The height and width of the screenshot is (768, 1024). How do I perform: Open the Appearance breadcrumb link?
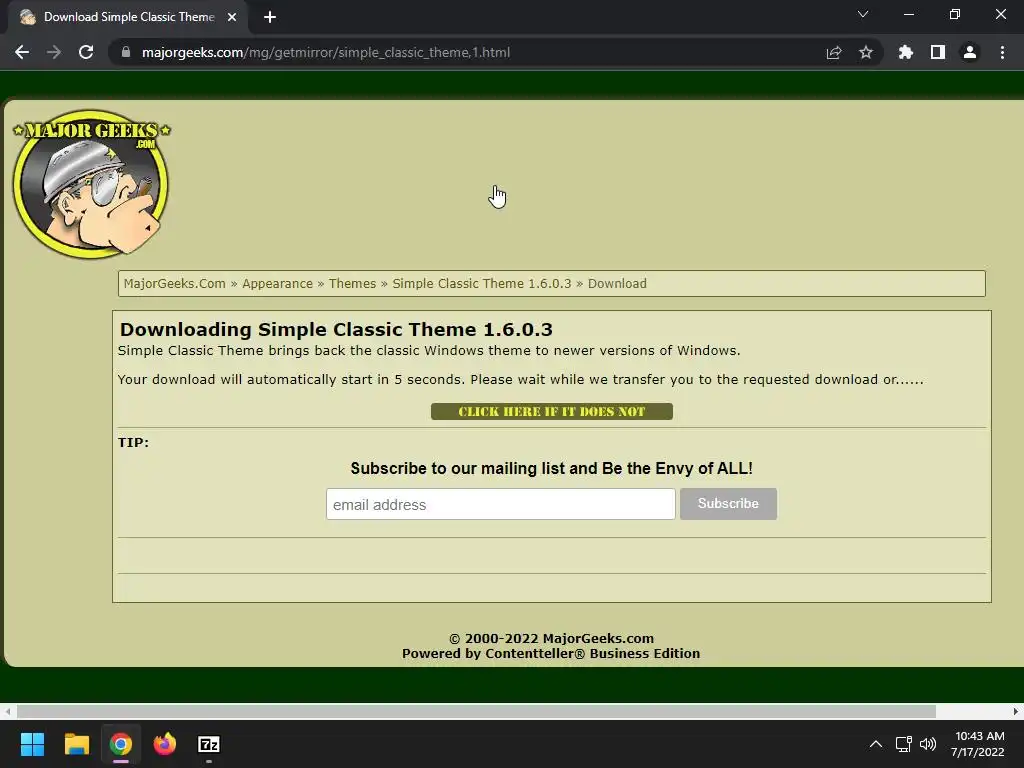pos(278,283)
